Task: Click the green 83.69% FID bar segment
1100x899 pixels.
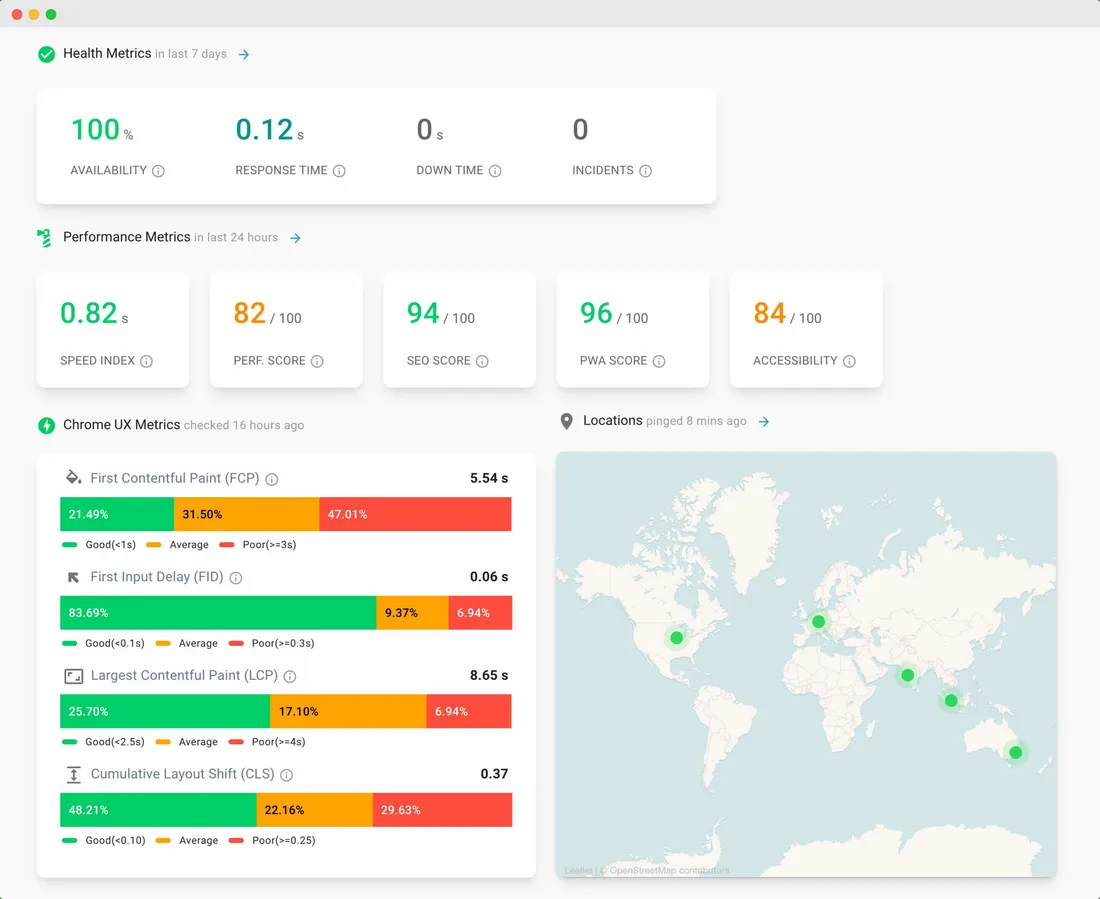Action: click(x=218, y=613)
